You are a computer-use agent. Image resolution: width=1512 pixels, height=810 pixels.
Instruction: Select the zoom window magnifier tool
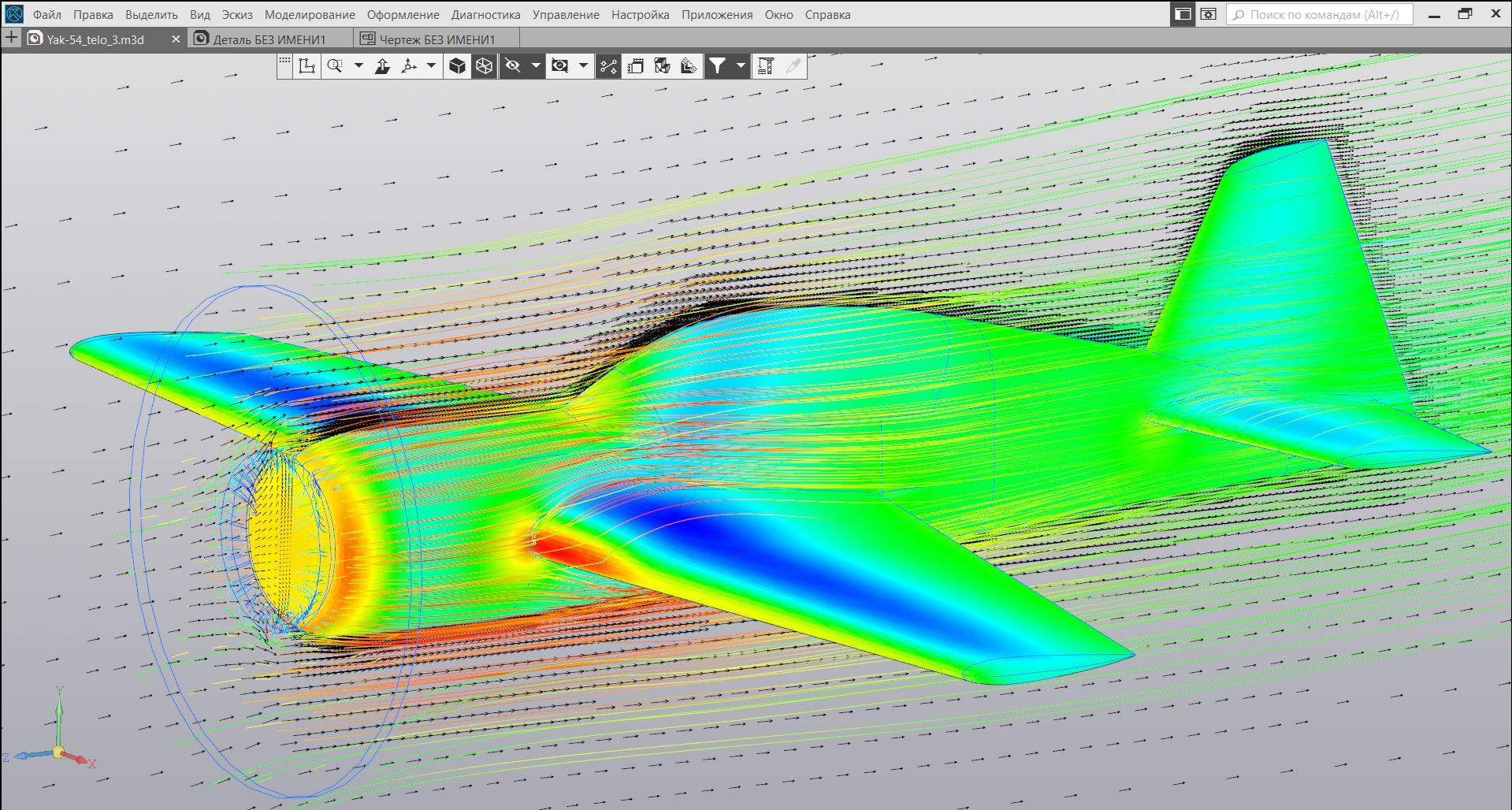[x=335, y=66]
